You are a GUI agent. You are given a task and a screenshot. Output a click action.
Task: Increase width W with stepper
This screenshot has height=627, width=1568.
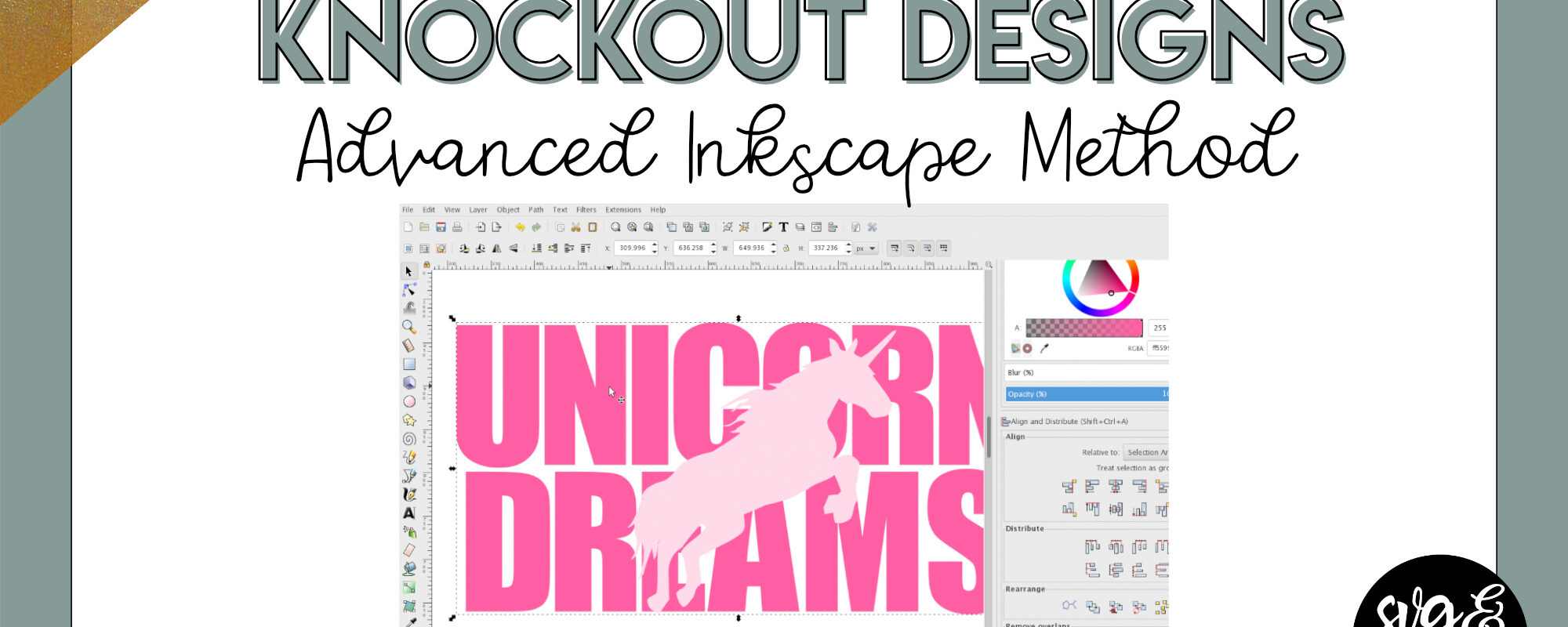(x=774, y=245)
